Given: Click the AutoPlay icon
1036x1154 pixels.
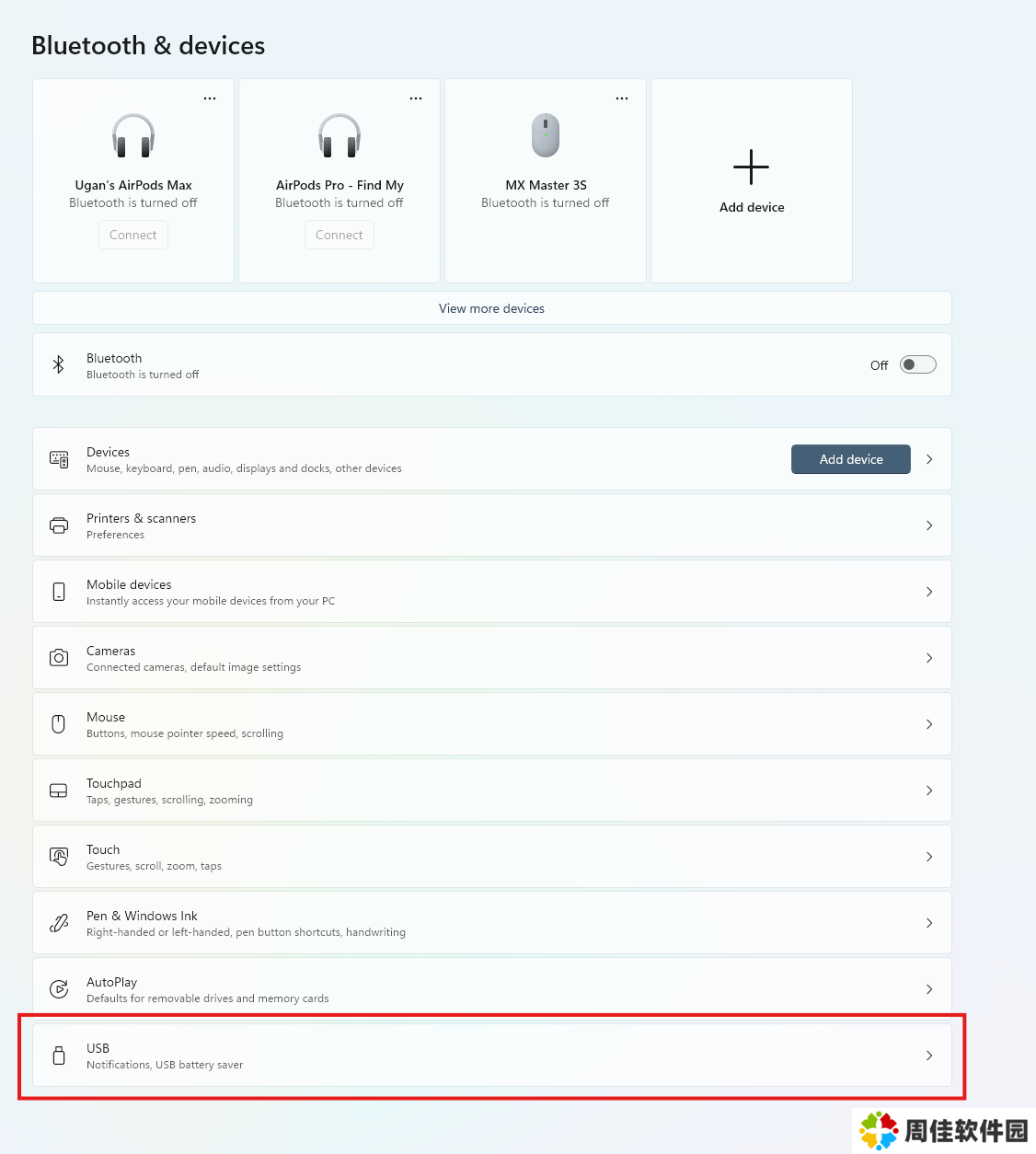Looking at the screenshot, I should pos(59,989).
